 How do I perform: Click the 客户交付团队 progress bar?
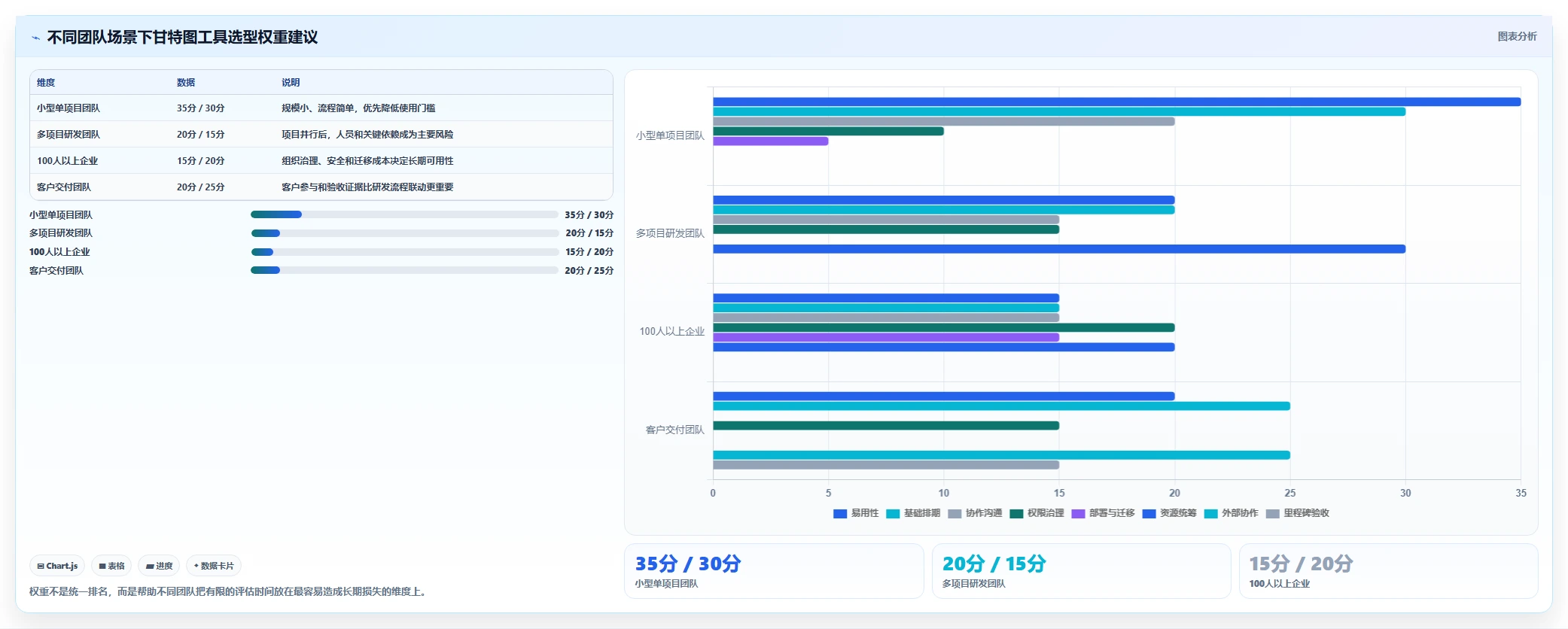(x=404, y=270)
